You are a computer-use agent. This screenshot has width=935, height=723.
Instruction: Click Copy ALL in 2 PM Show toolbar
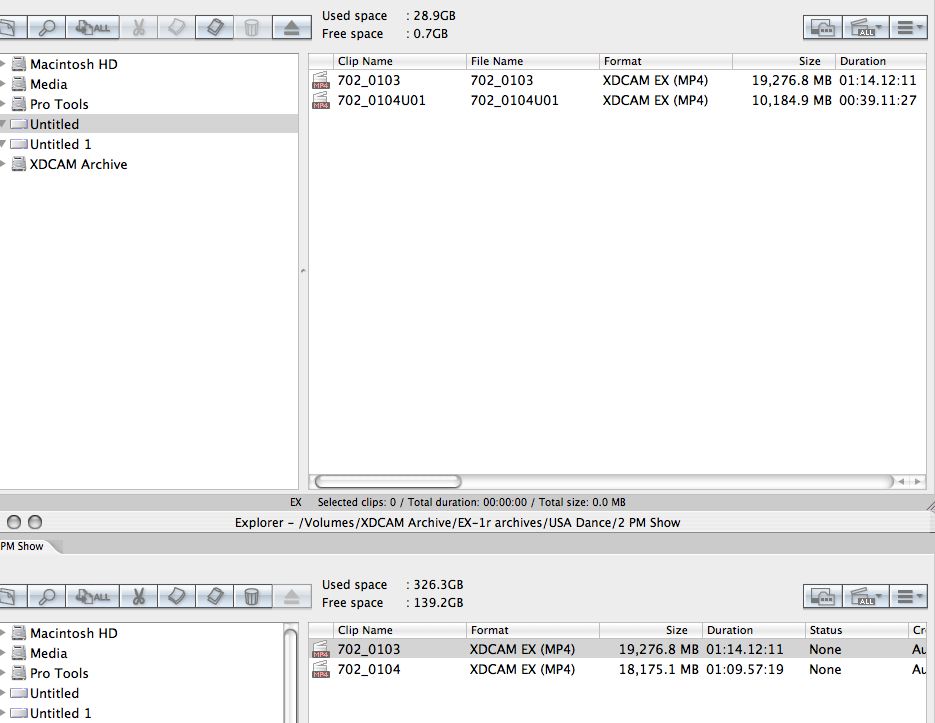pyautogui.click(x=92, y=596)
